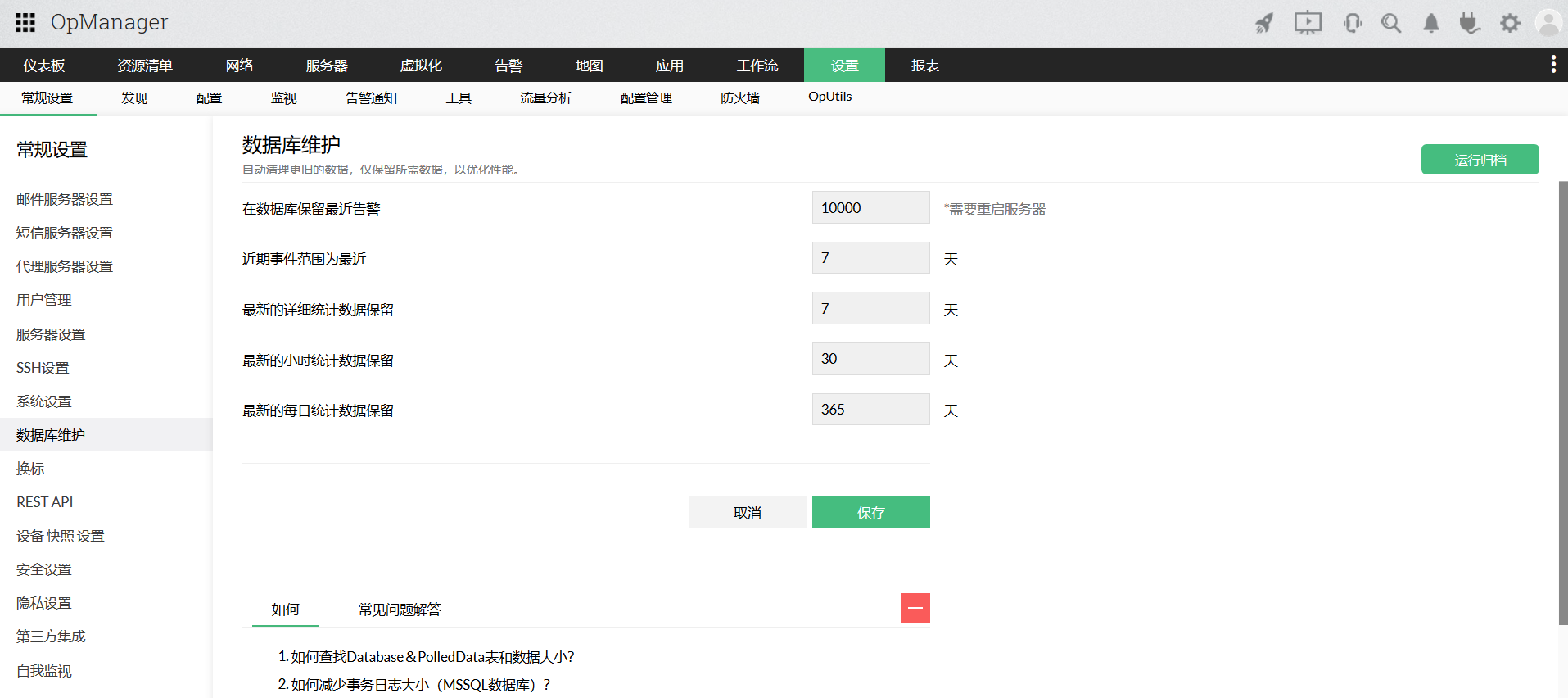Click the page vertical scrollbar

[x=1563, y=403]
